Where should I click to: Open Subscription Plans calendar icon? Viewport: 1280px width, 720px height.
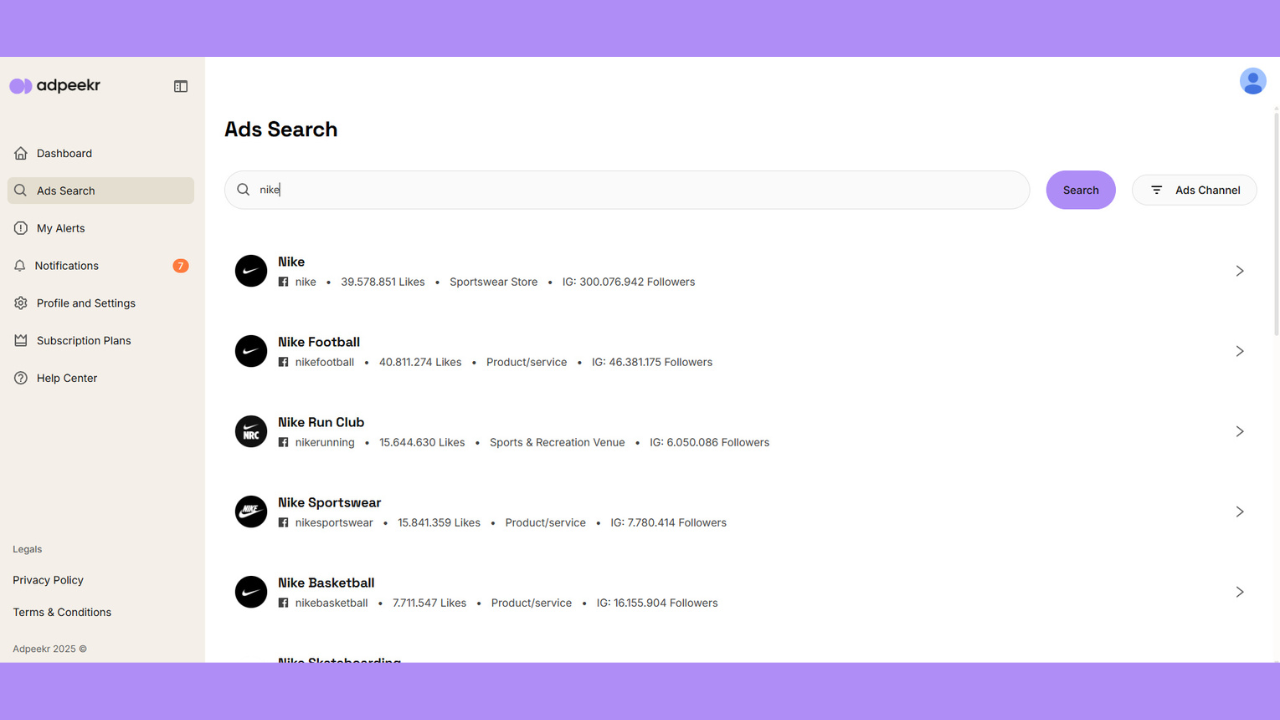[x=21, y=340]
